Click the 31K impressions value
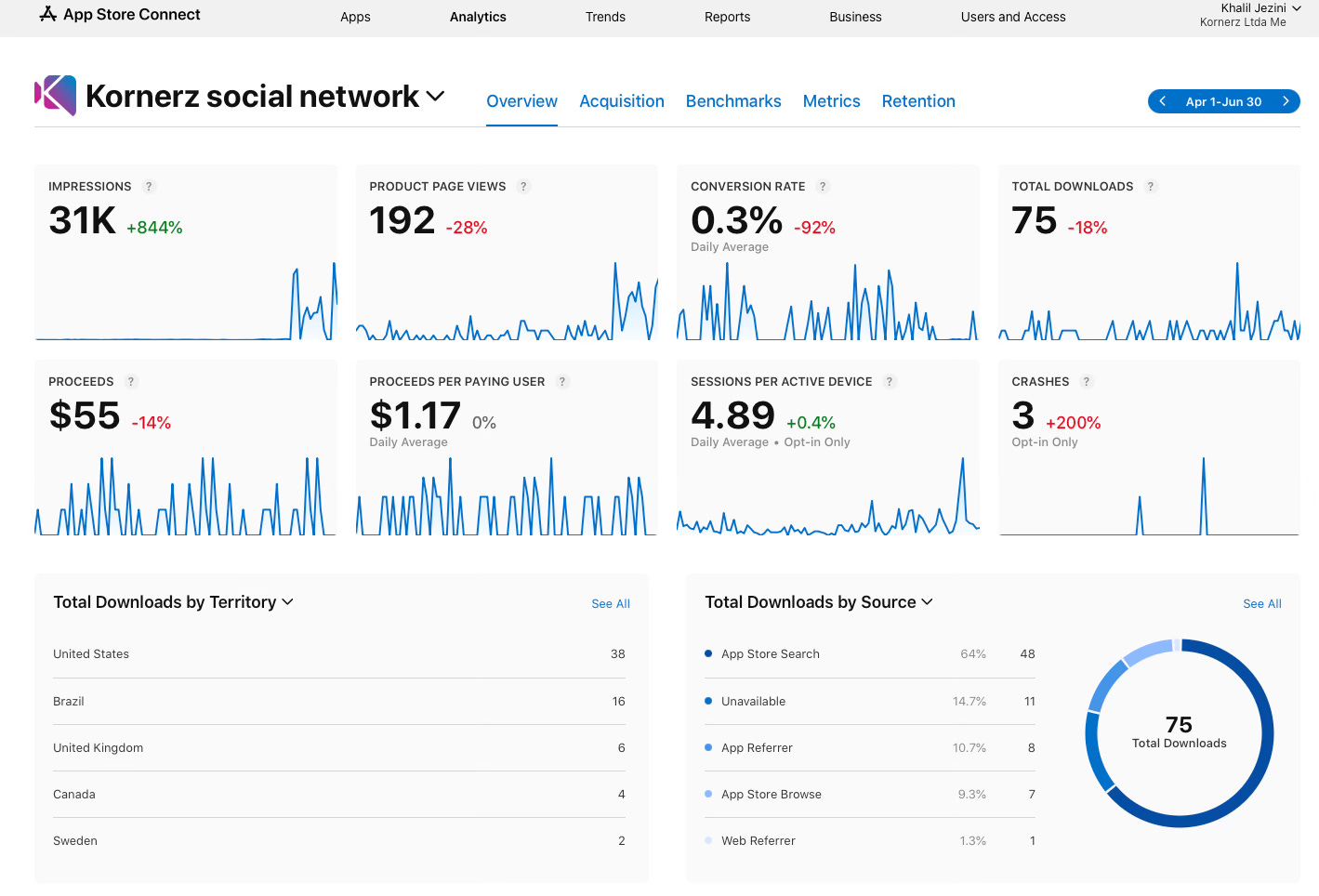 (83, 221)
